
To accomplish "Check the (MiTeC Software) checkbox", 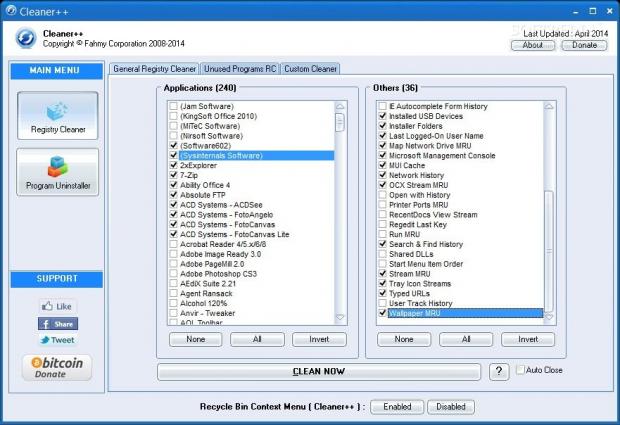I will 174,126.
